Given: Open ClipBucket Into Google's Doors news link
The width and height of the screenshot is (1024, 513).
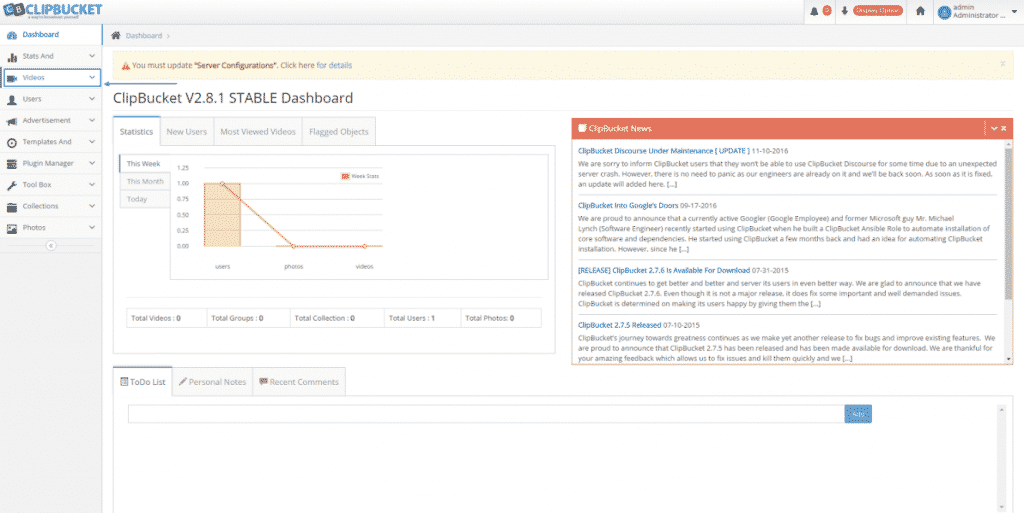Looking at the screenshot, I should click(628, 205).
